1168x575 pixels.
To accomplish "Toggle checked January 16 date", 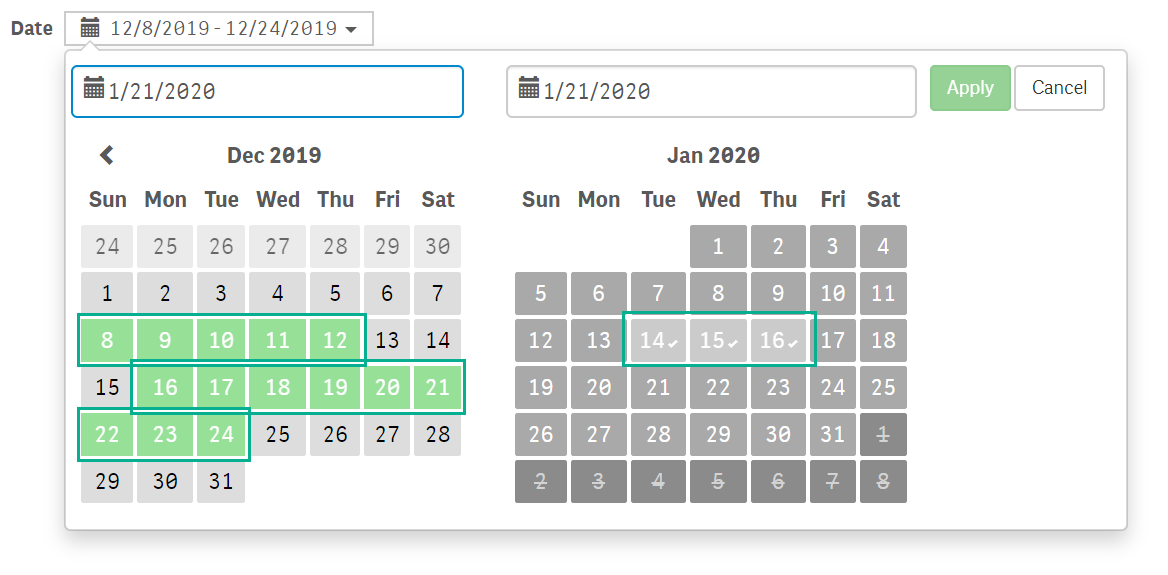I will click(778, 340).
